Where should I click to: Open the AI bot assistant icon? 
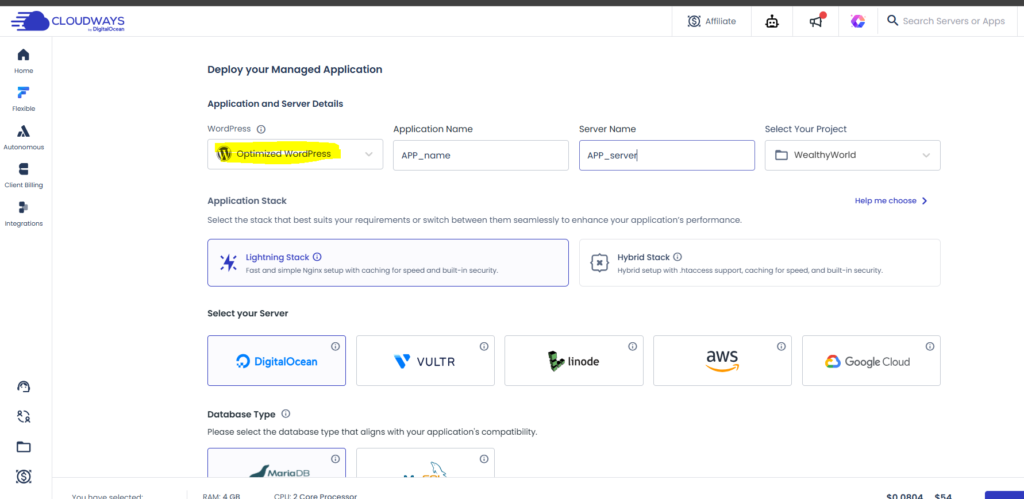coord(770,21)
